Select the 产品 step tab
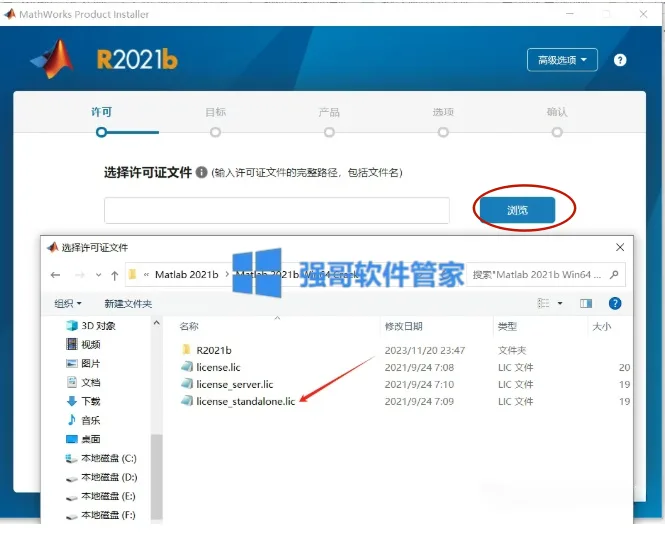Screen dimensions: 665x538 (x=329, y=112)
